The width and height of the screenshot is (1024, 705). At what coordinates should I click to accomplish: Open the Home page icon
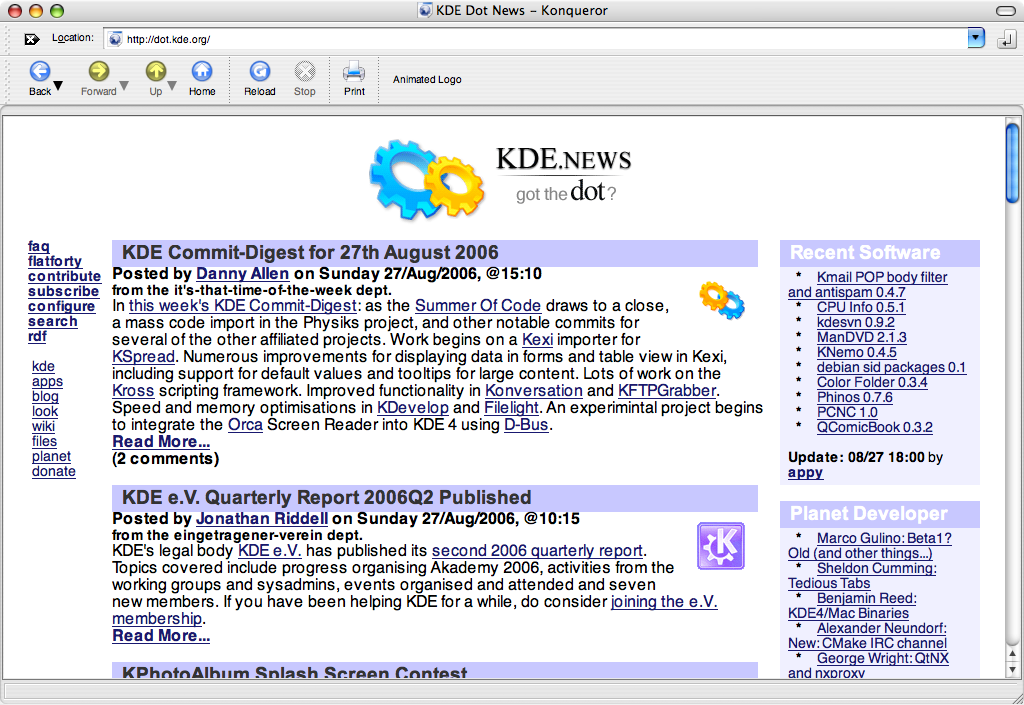click(x=202, y=70)
